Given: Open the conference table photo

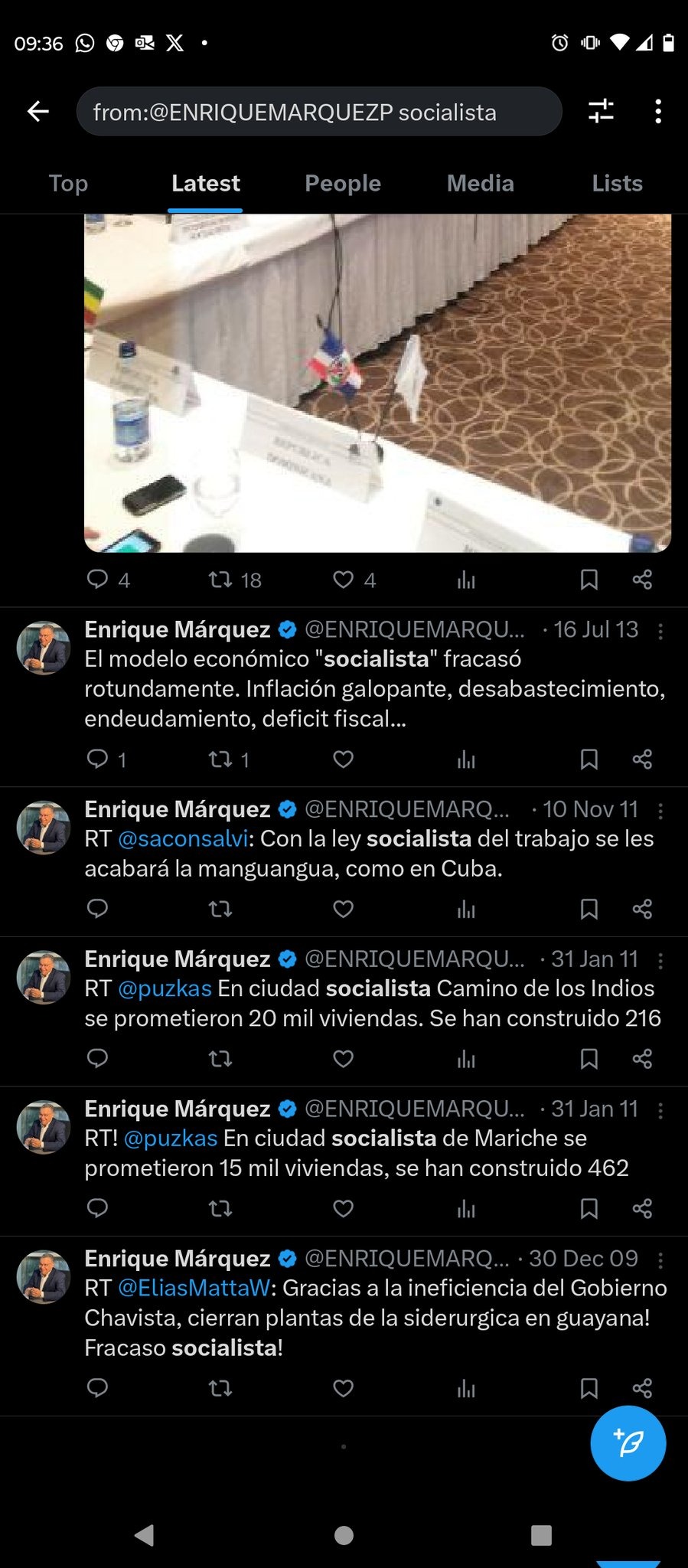Looking at the screenshot, I should 377,383.
